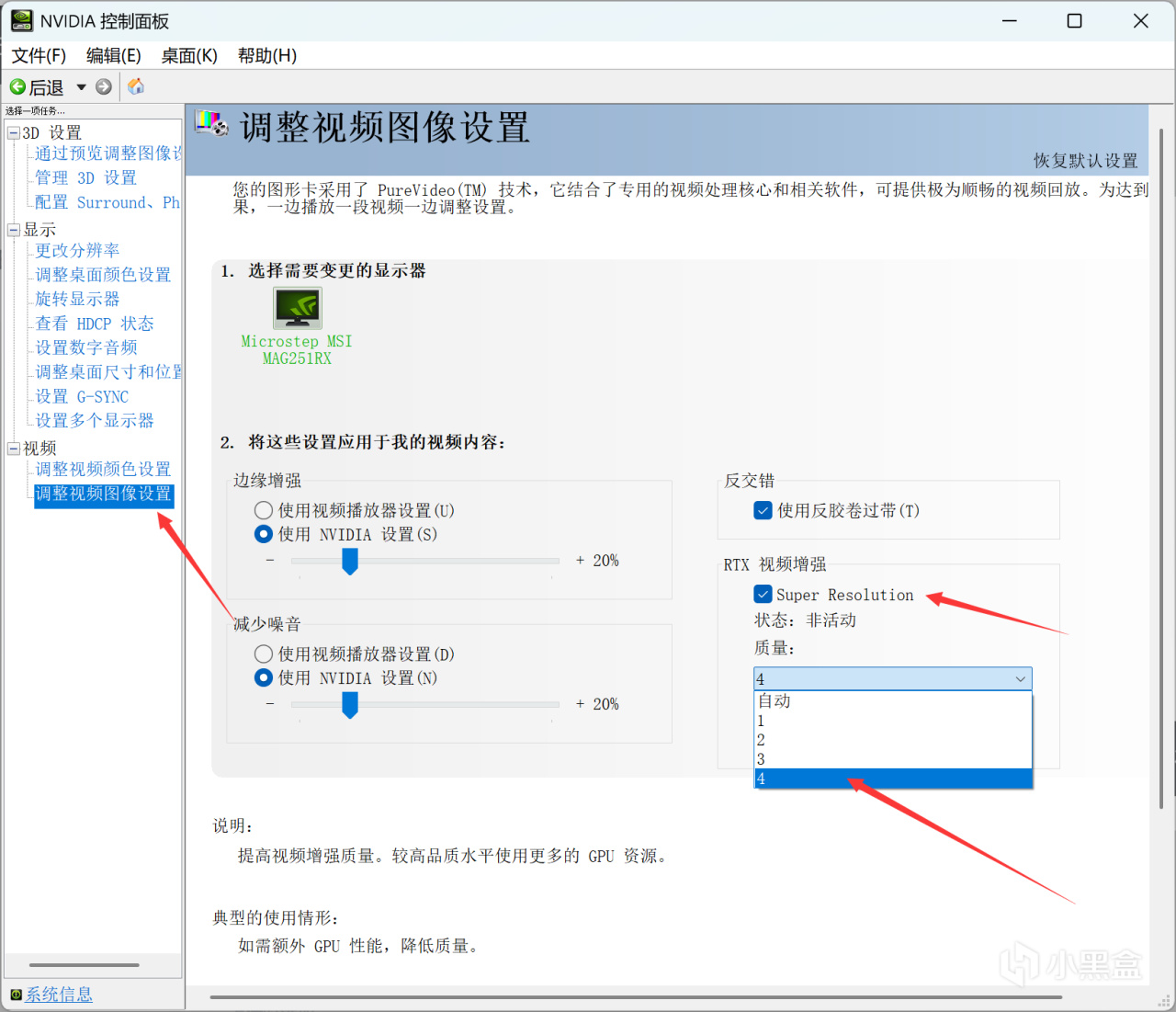Open 设置 G-SYNC tree item
This screenshot has height=1012, width=1176.
[x=82, y=396]
